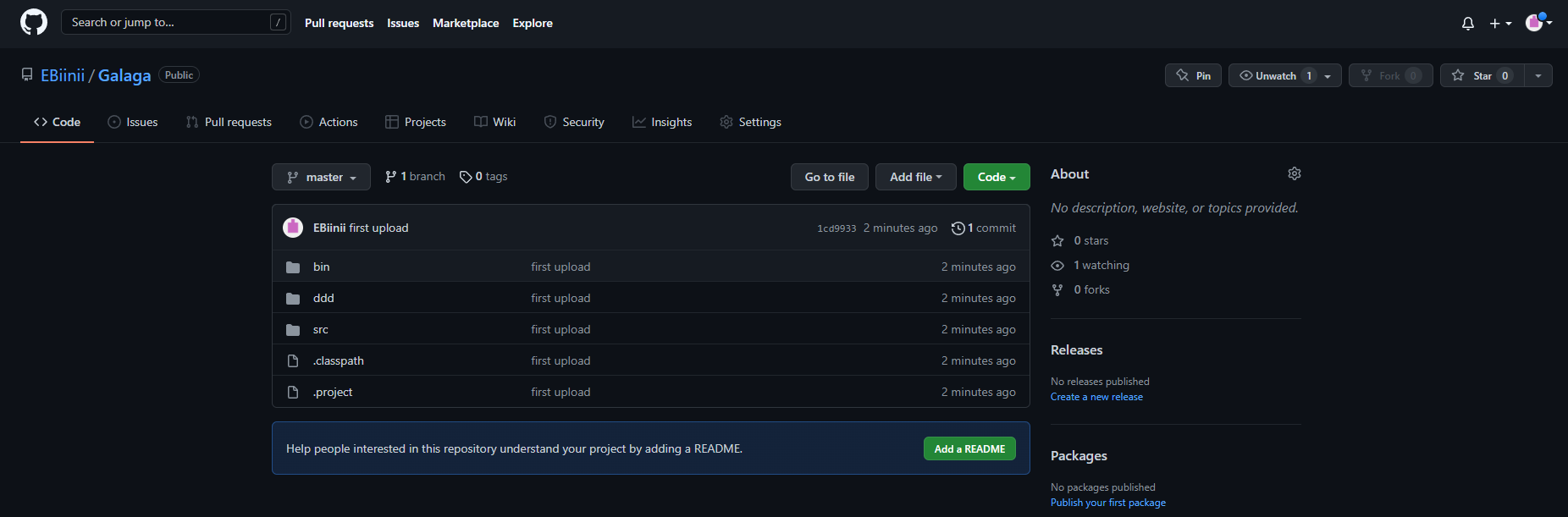Open 'first upload' commit message in src row
1568x517 pixels.
(560, 329)
